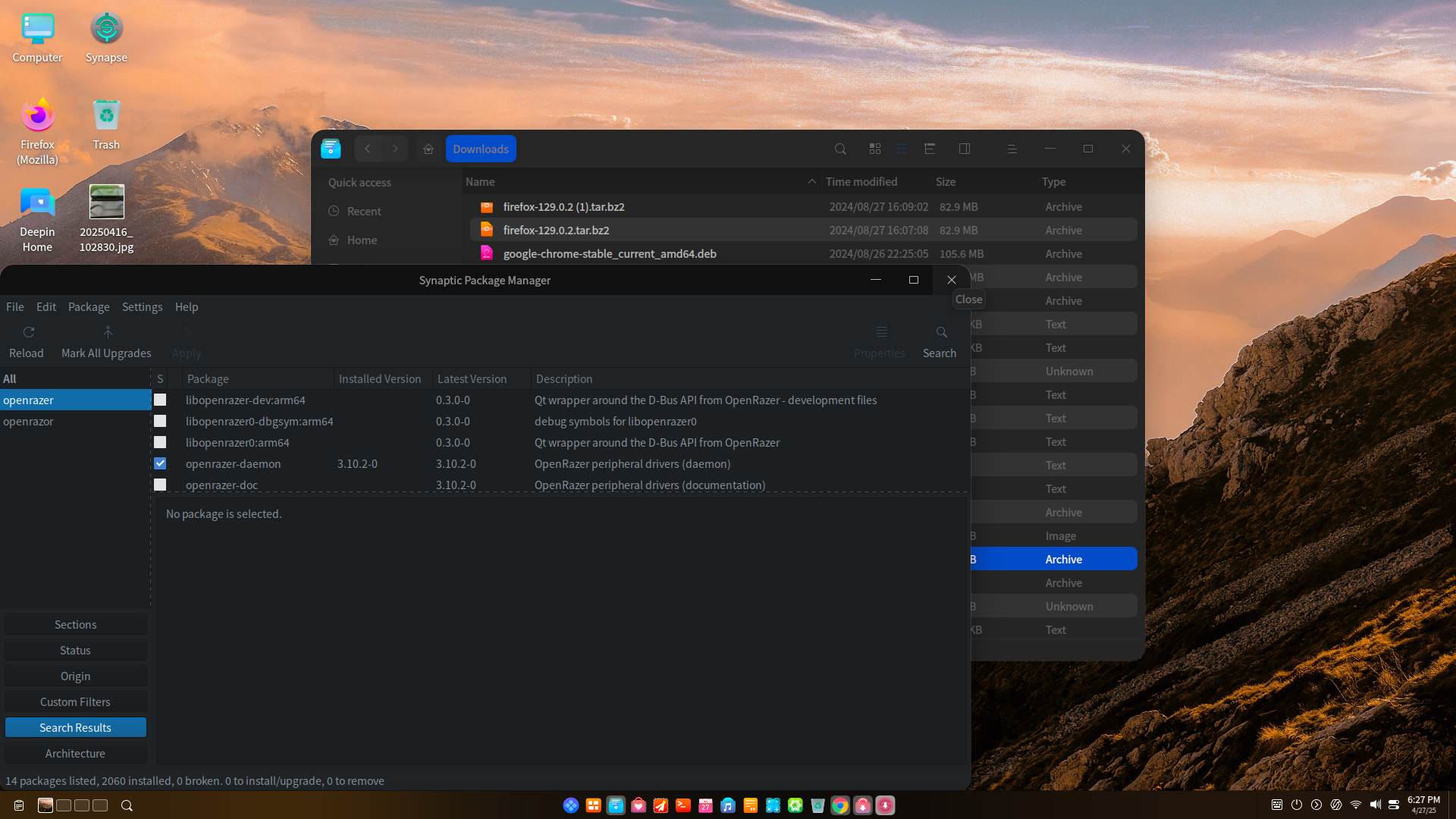Open the terminal from the dock
Viewport: 1456px width, 819px height.
[683, 805]
